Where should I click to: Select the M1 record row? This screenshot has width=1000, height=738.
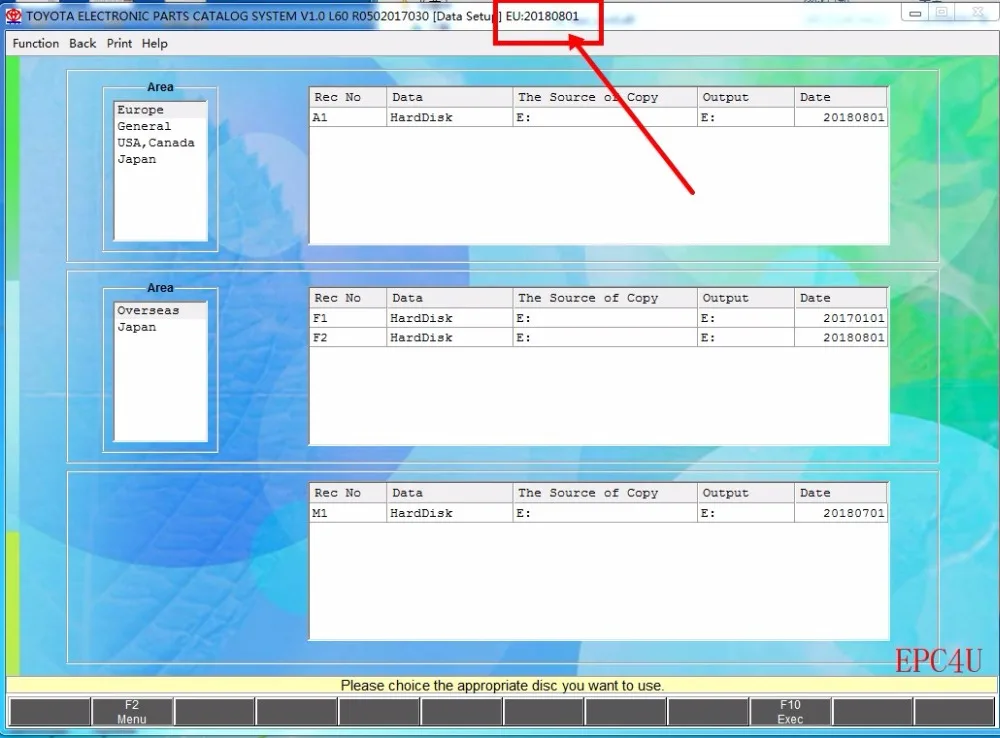598,513
